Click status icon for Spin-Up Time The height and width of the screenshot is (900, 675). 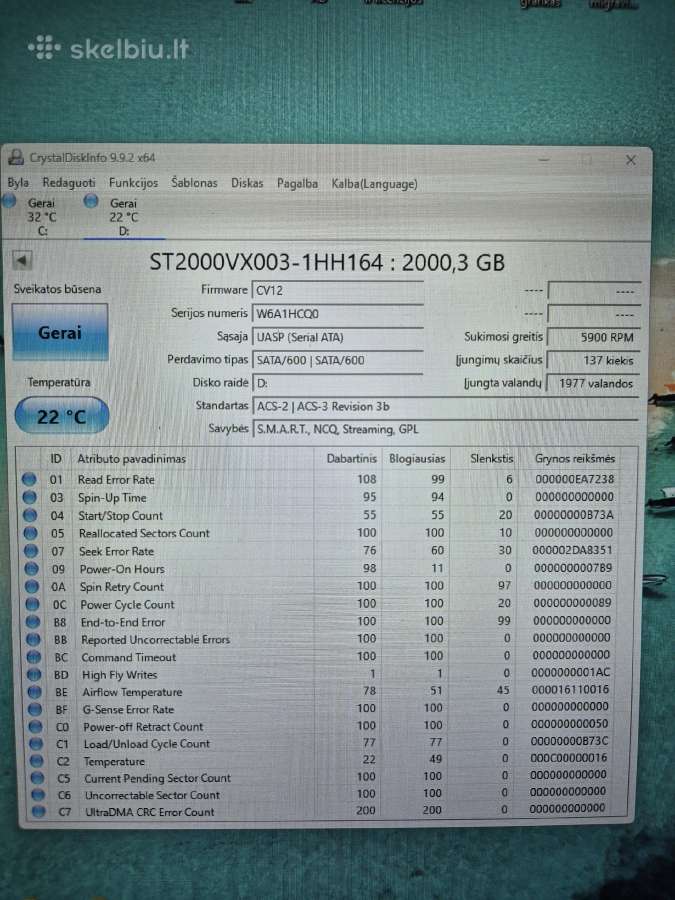point(29,497)
